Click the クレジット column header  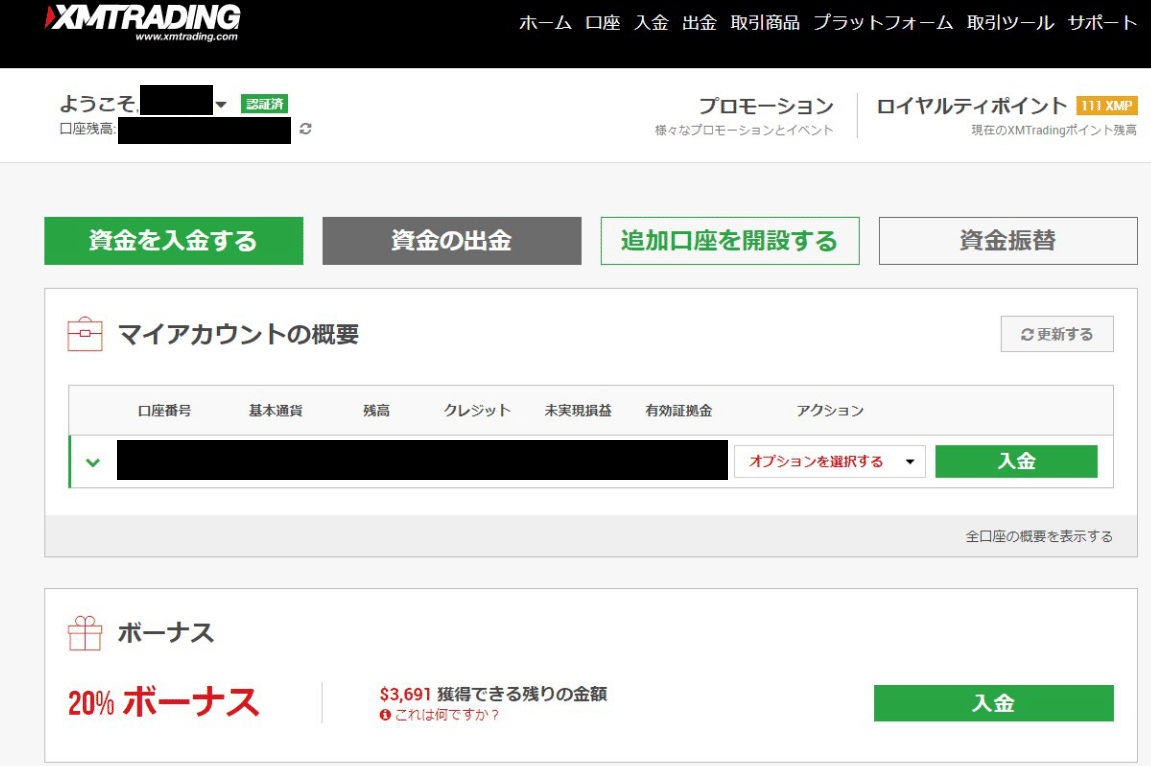click(477, 411)
